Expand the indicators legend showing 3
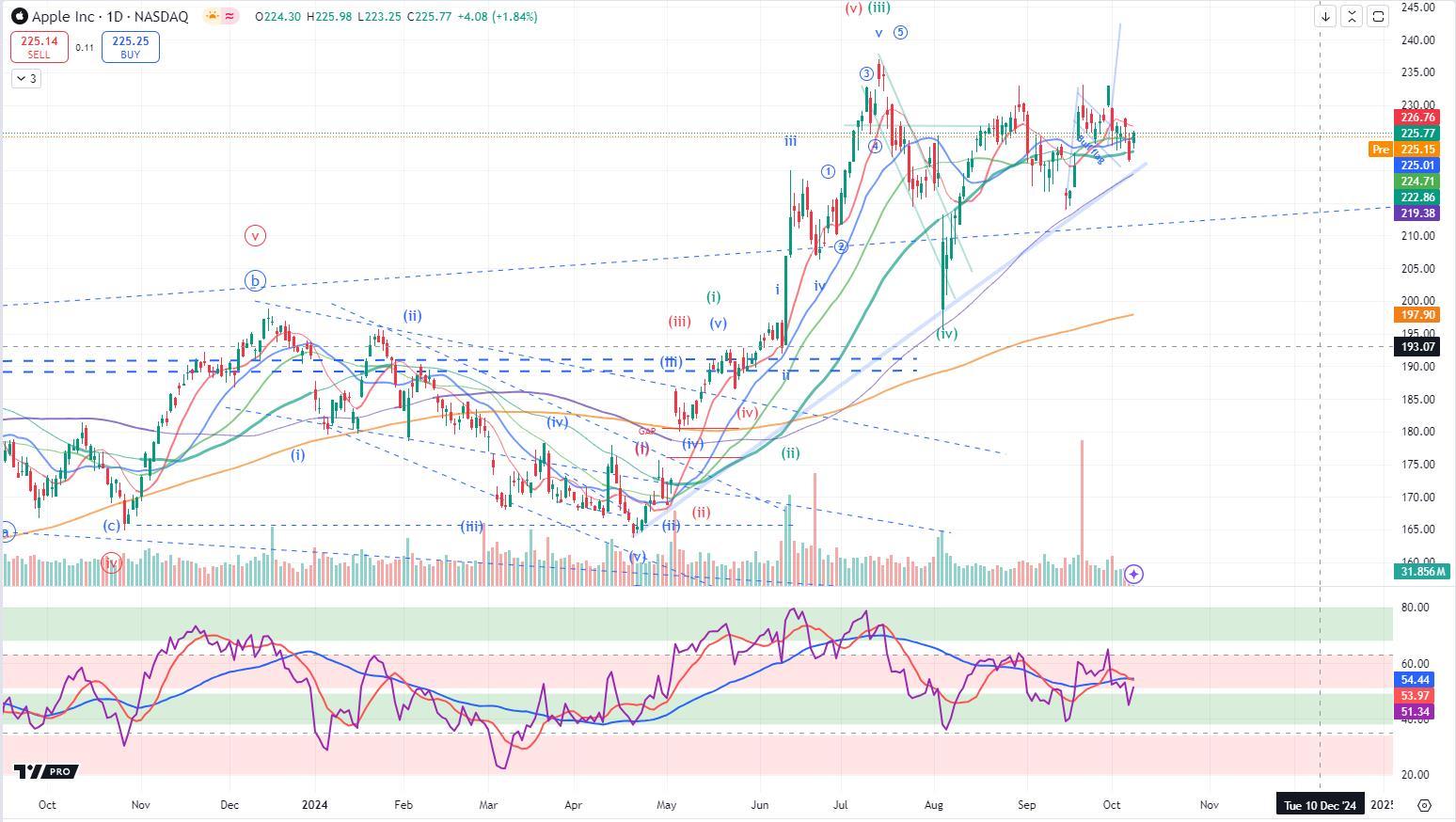The image size is (1456, 822). 26,78
